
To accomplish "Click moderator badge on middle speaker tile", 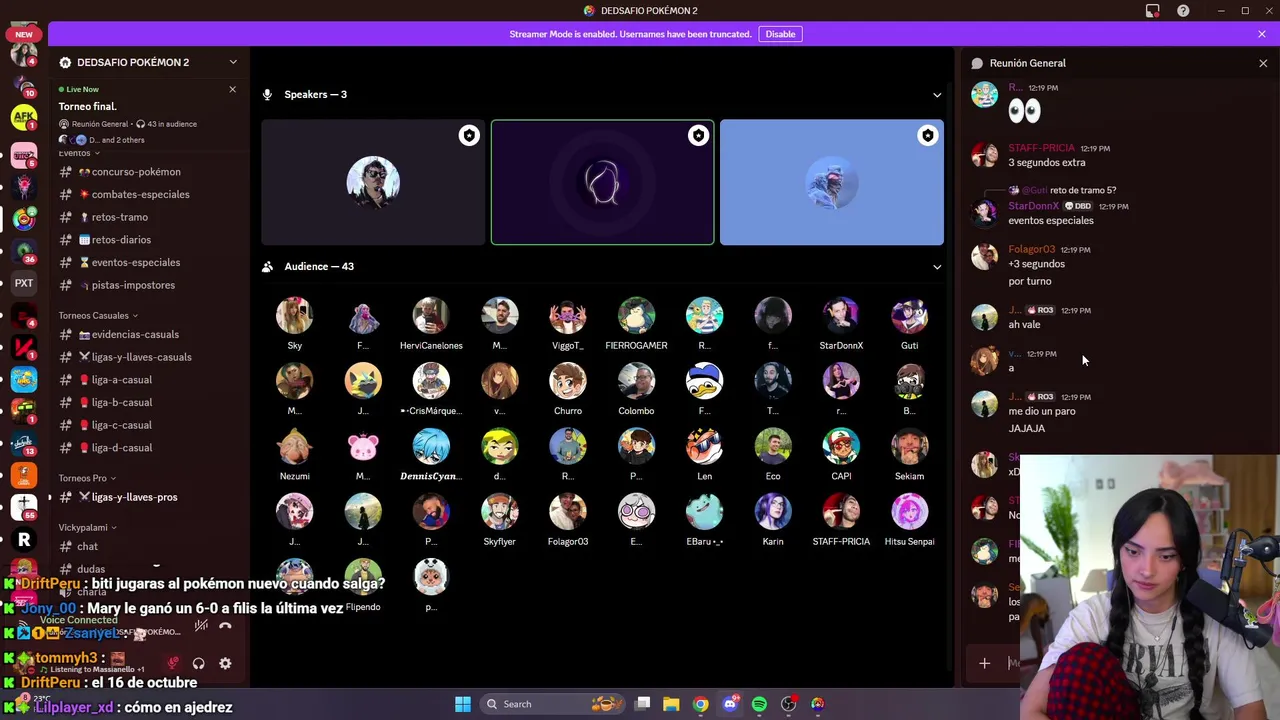I will [x=698, y=135].
